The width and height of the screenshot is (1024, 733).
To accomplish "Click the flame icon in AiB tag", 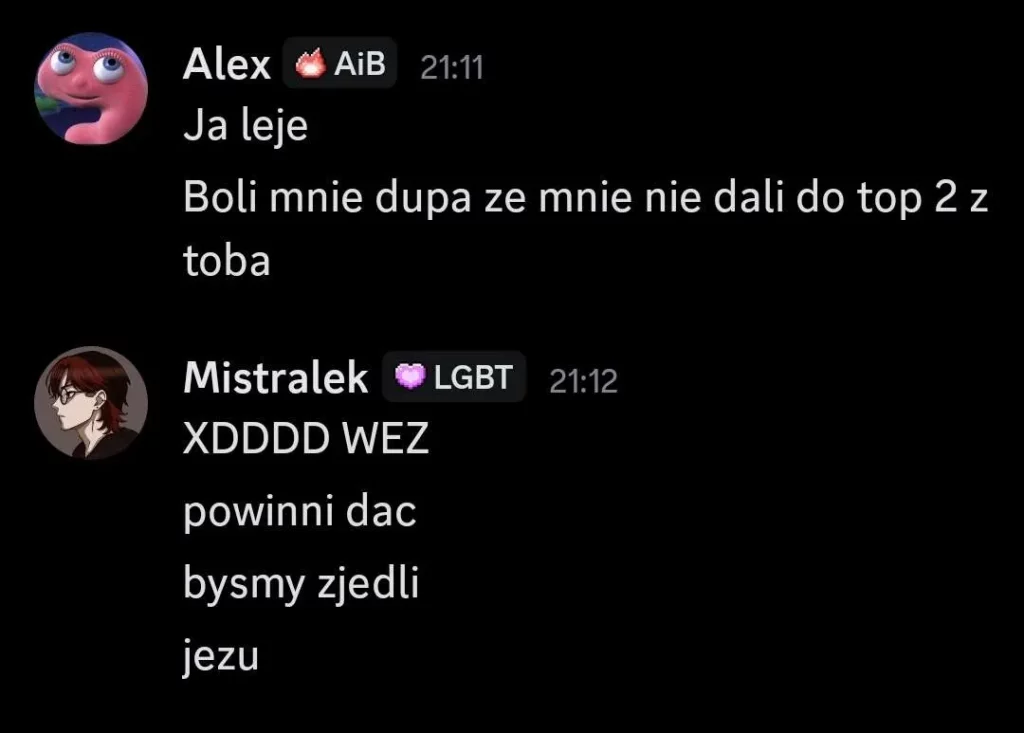I will pyautogui.click(x=310, y=63).
